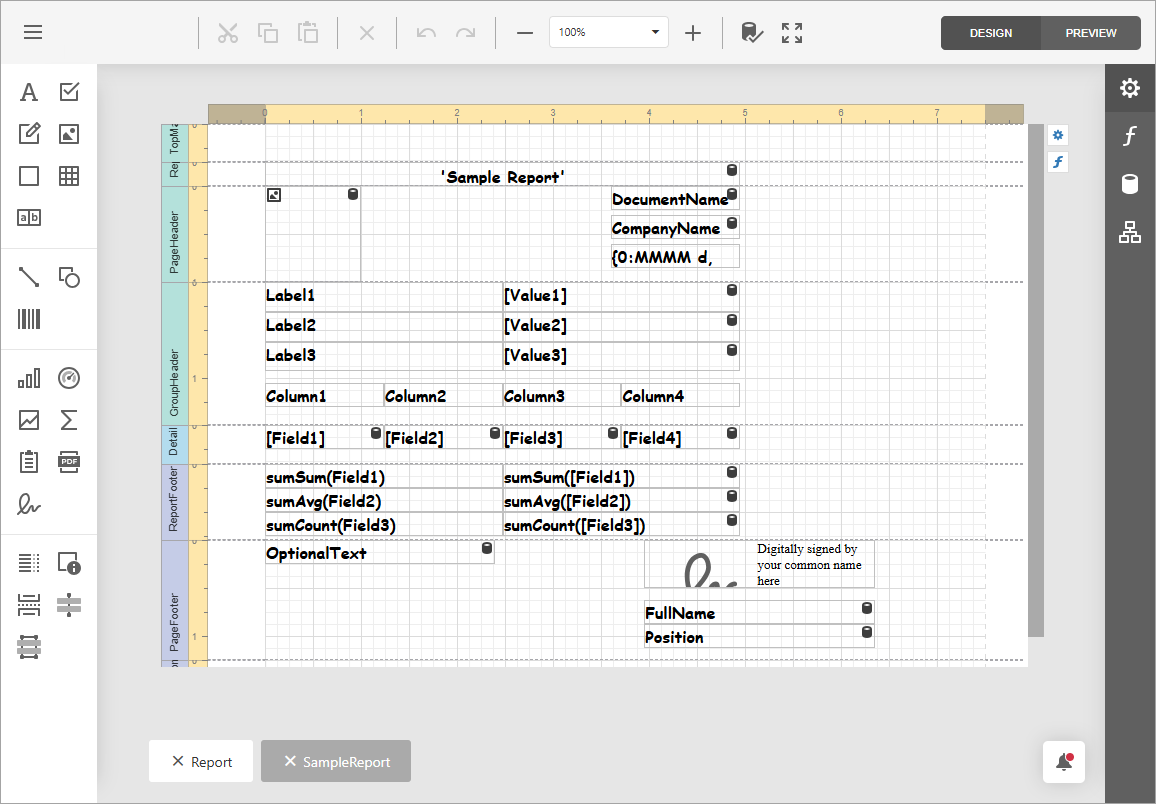Screen dimensions: 1156x804
Task: Open the Report Explorer hierarchy panel
Action: (x=1130, y=232)
